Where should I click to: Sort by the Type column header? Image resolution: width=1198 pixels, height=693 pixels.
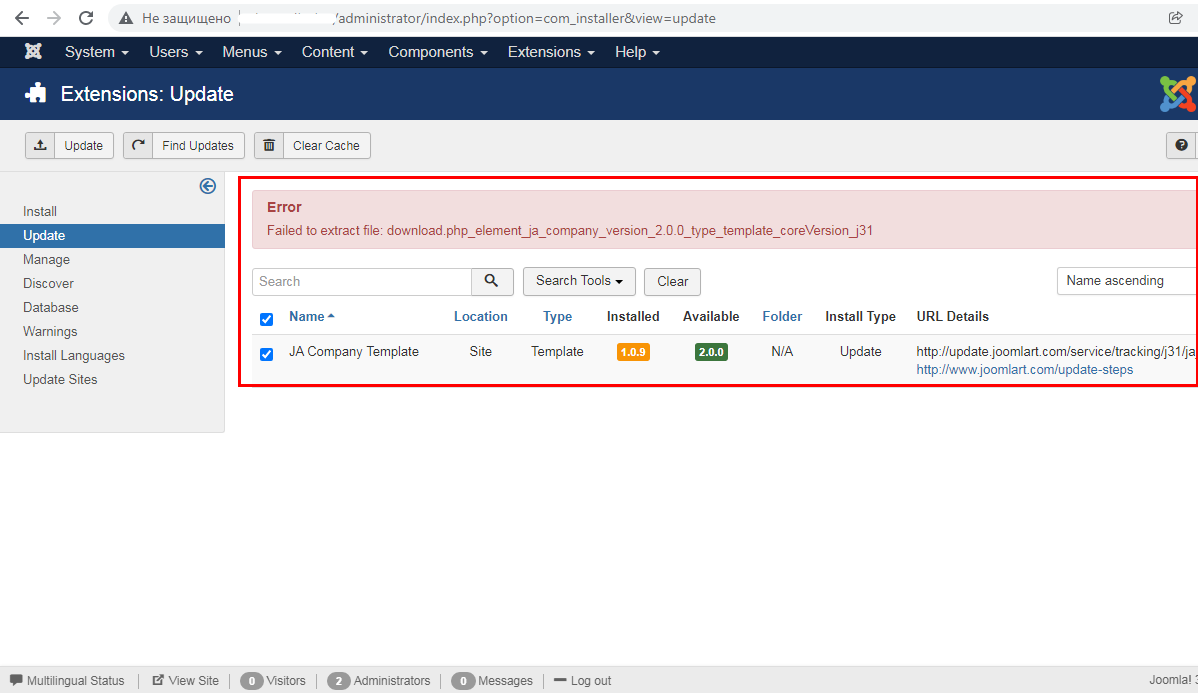557,316
